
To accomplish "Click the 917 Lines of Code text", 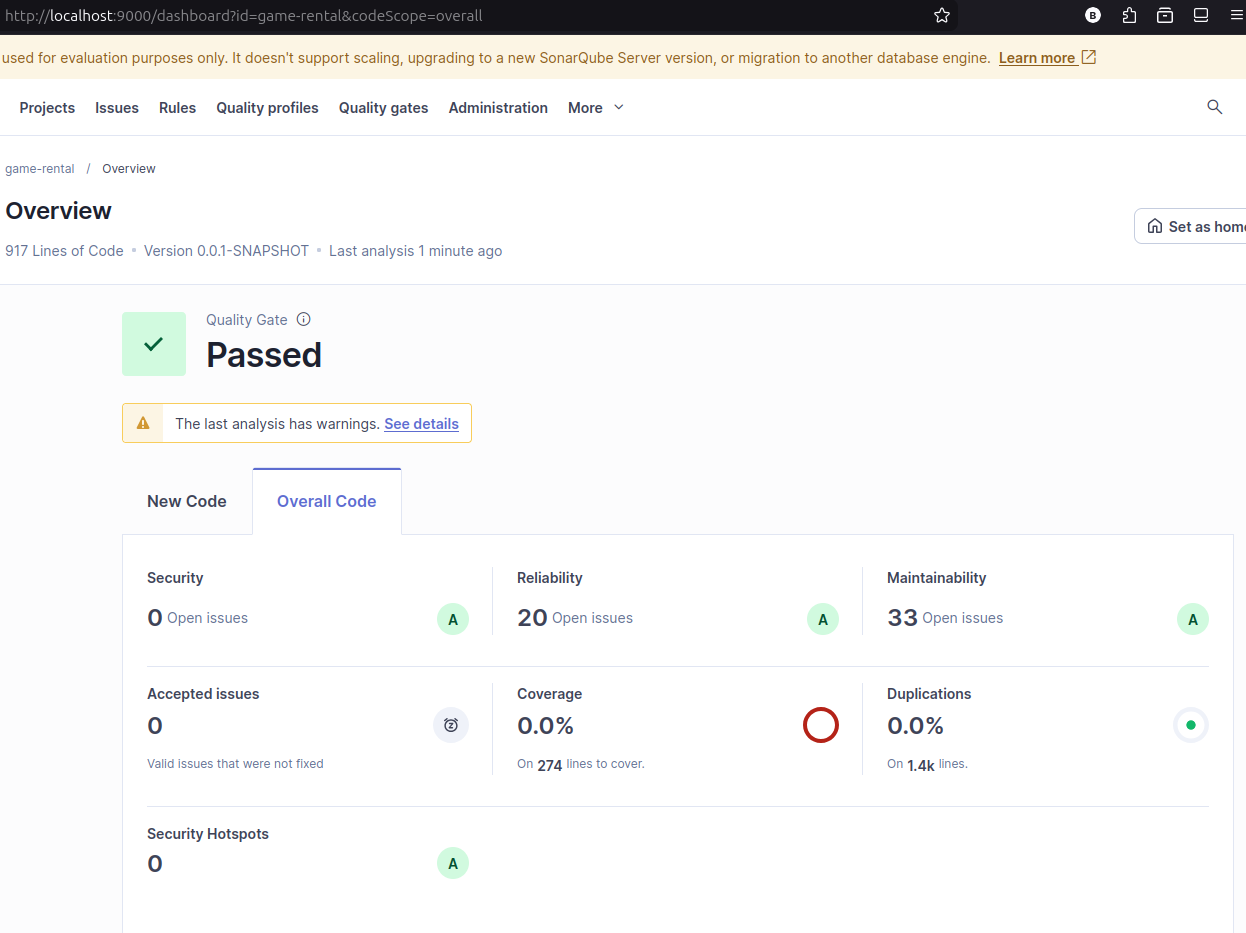I will pyautogui.click(x=64, y=251).
